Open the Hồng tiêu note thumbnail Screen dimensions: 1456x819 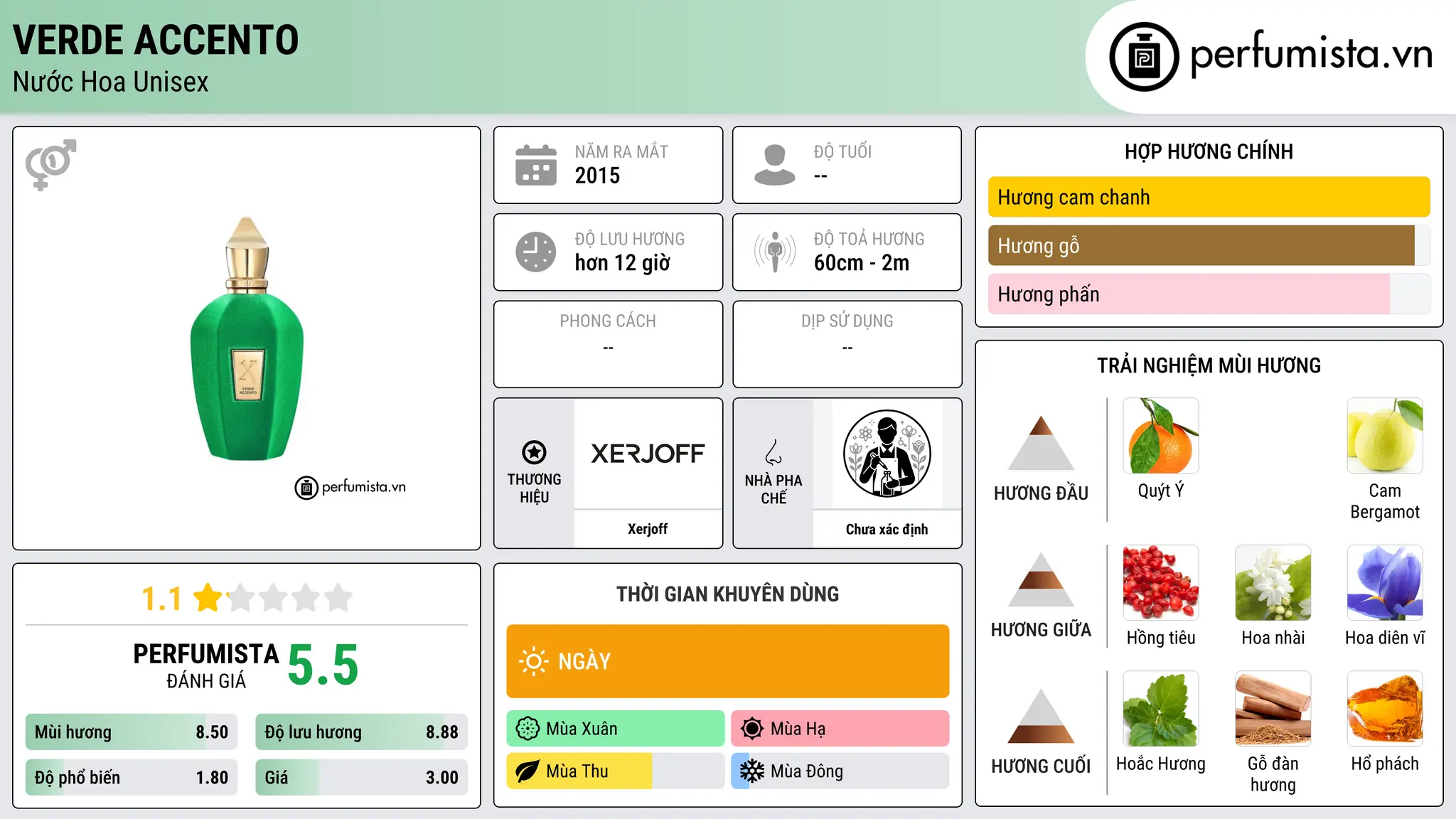[1160, 583]
